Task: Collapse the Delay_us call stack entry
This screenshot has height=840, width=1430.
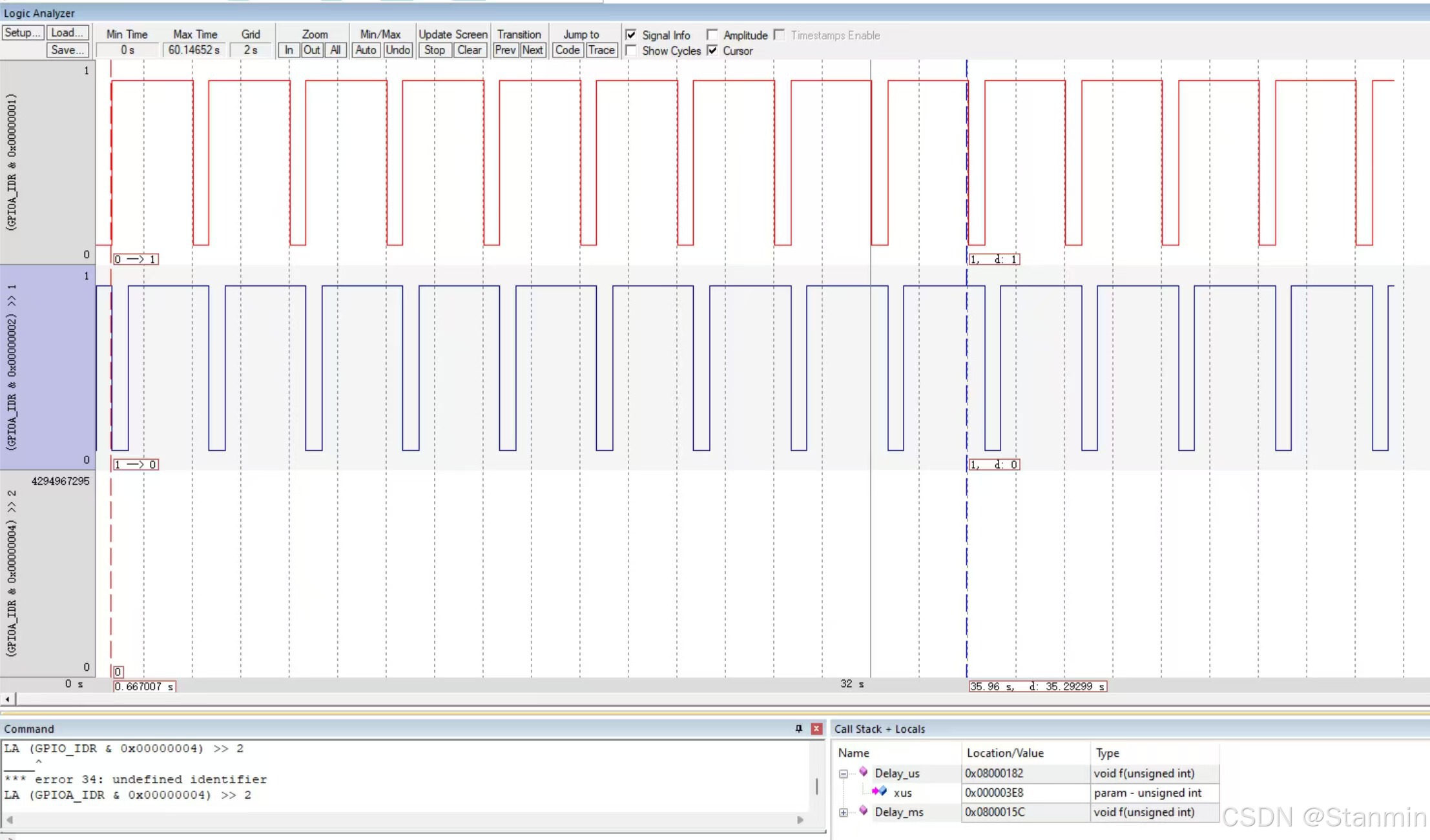Action: tap(844, 773)
